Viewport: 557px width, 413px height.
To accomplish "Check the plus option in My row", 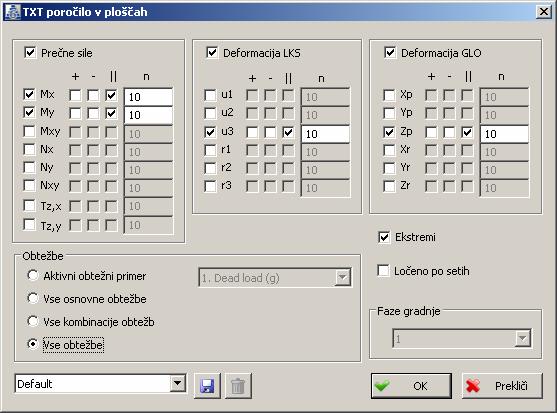I will point(75,113).
